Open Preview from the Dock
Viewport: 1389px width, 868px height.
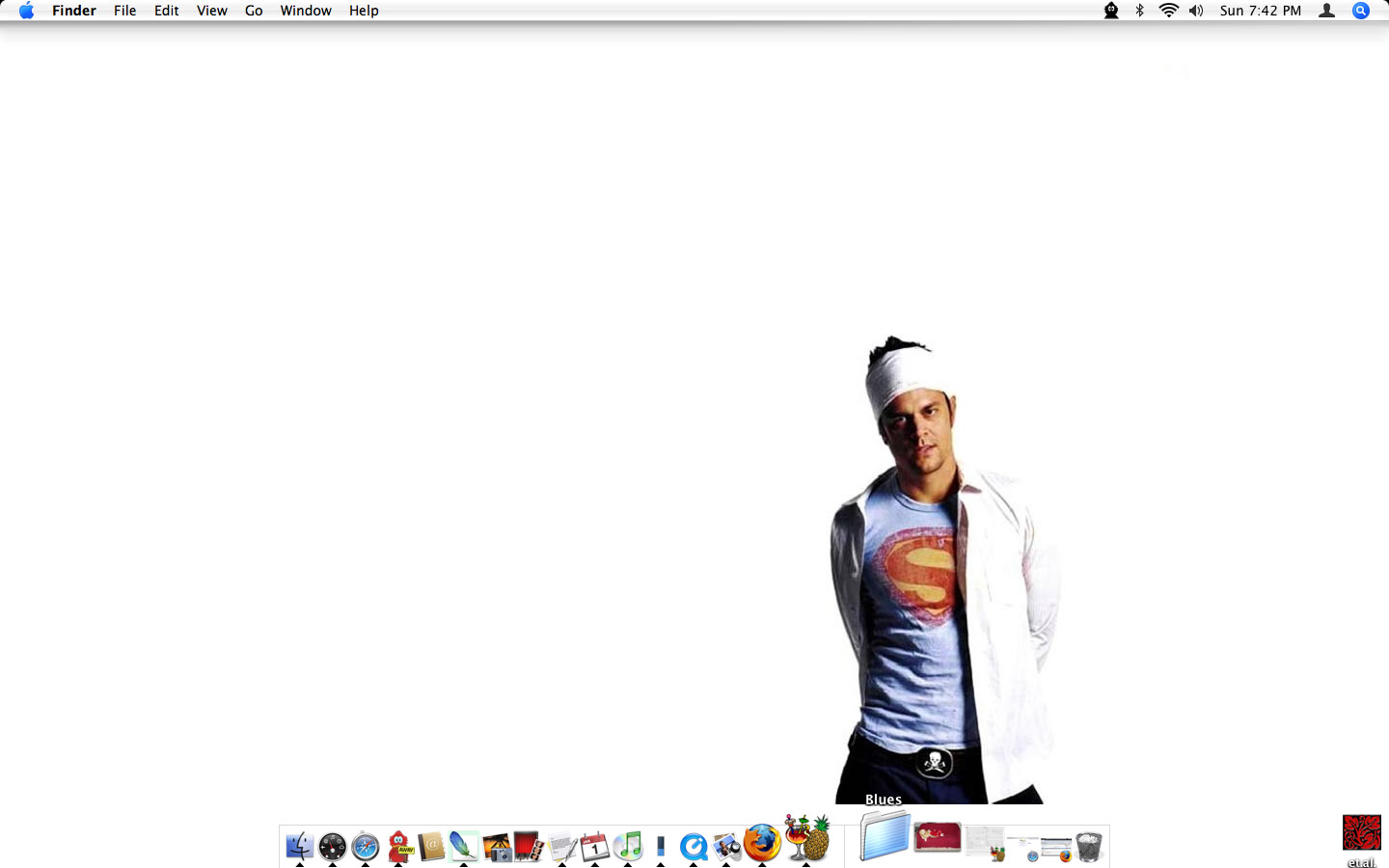[x=726, y=846]
